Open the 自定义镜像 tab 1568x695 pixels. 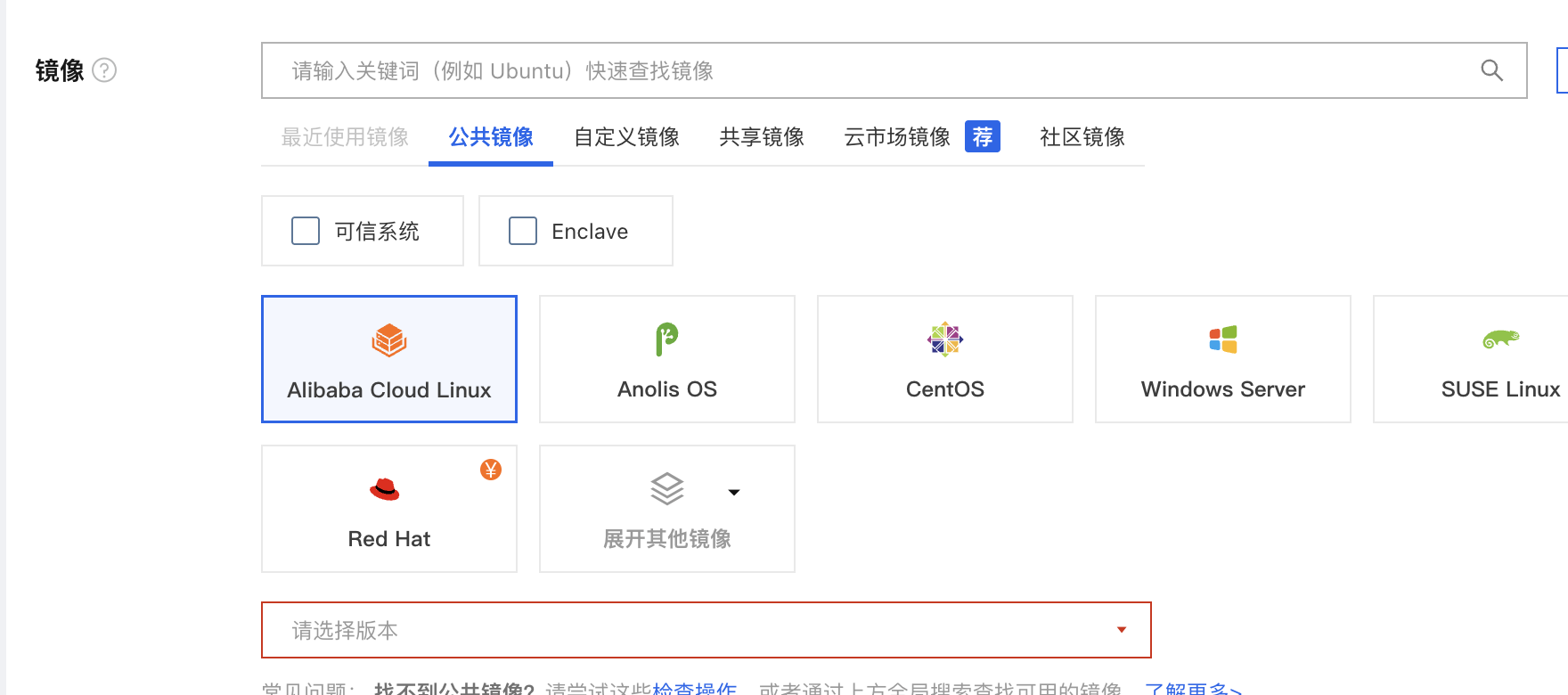pyautogui.click(x=627, y=137)
